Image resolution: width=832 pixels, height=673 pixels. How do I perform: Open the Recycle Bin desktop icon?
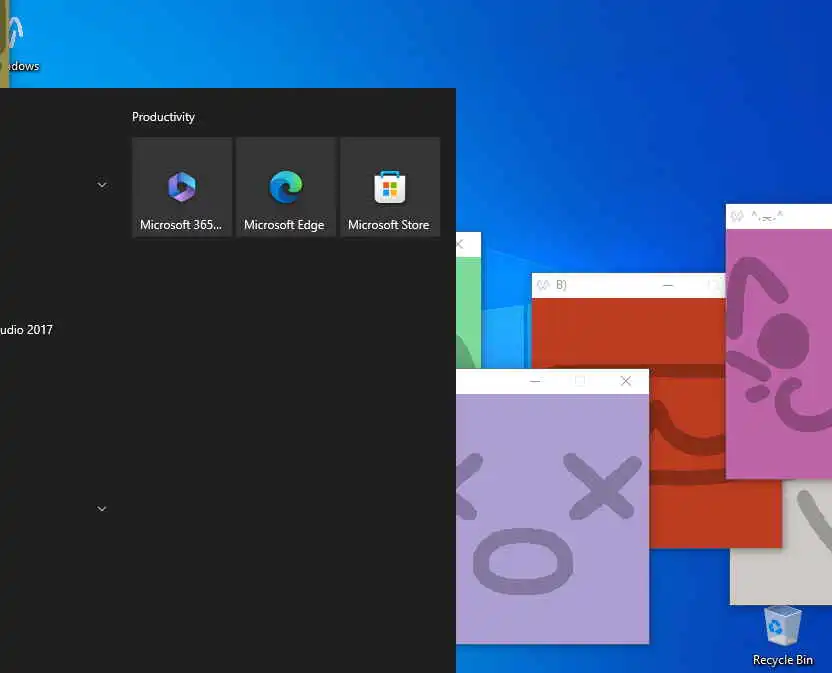pyautogui.click(x=783, y=636)
